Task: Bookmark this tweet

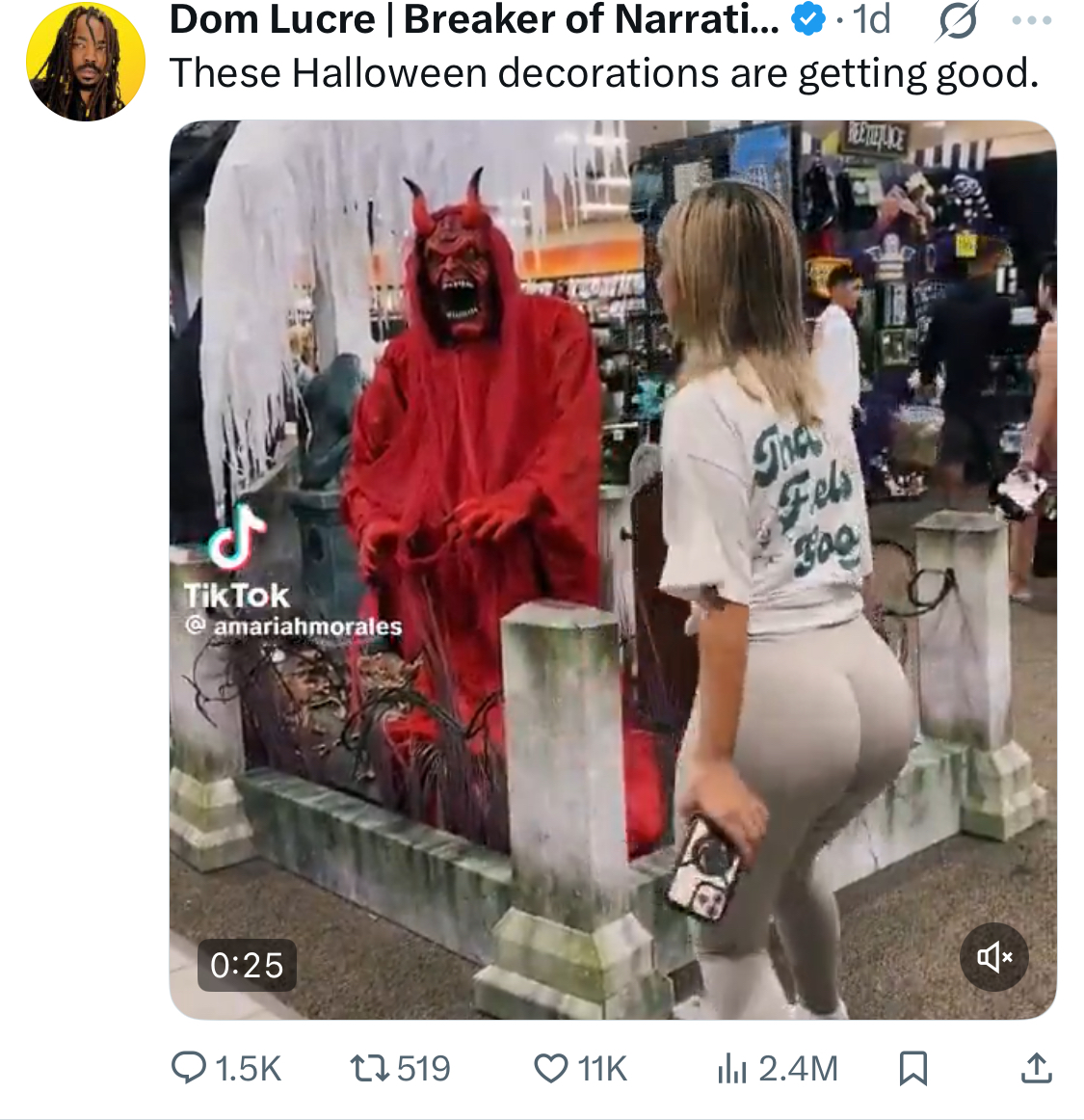Action: (912, 1069)
